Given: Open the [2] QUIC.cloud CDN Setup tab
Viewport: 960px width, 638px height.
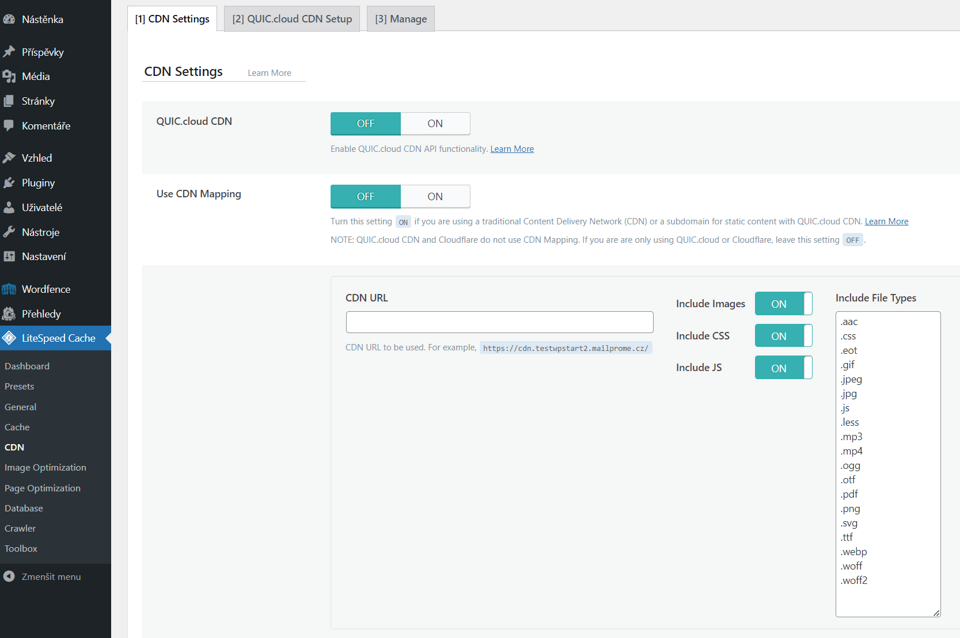Looking at the screenshot, I should pyautogui.click(x=292, y=19).
